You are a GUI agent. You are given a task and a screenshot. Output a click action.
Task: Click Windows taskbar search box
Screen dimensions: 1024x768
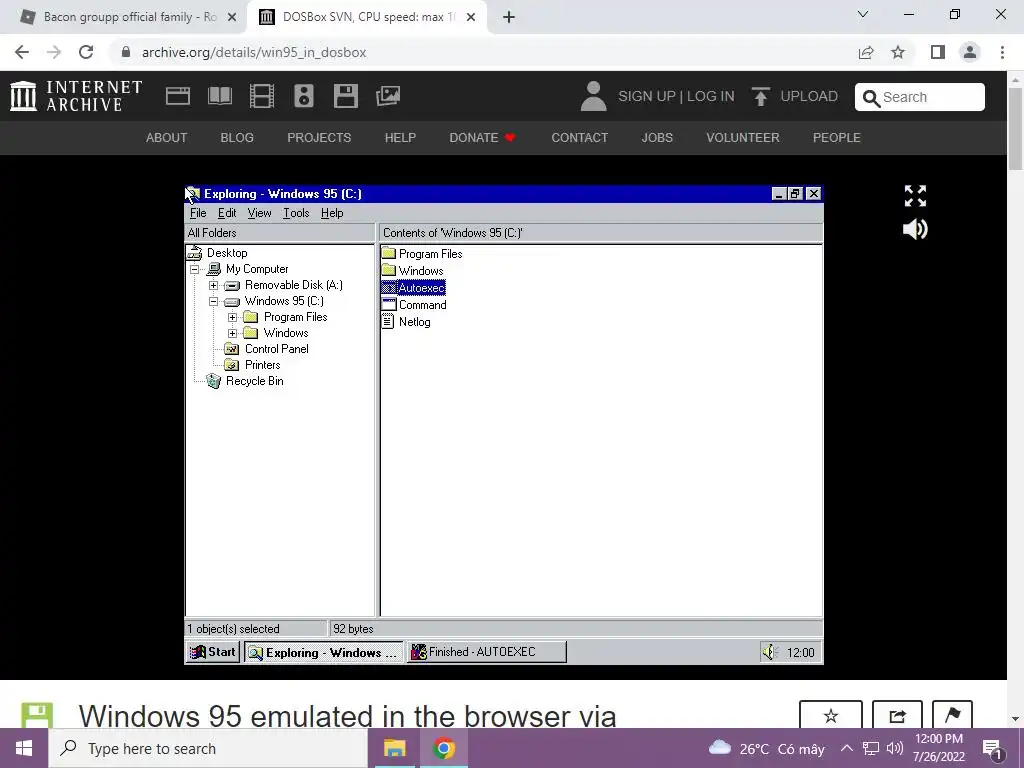click(208, 748)
